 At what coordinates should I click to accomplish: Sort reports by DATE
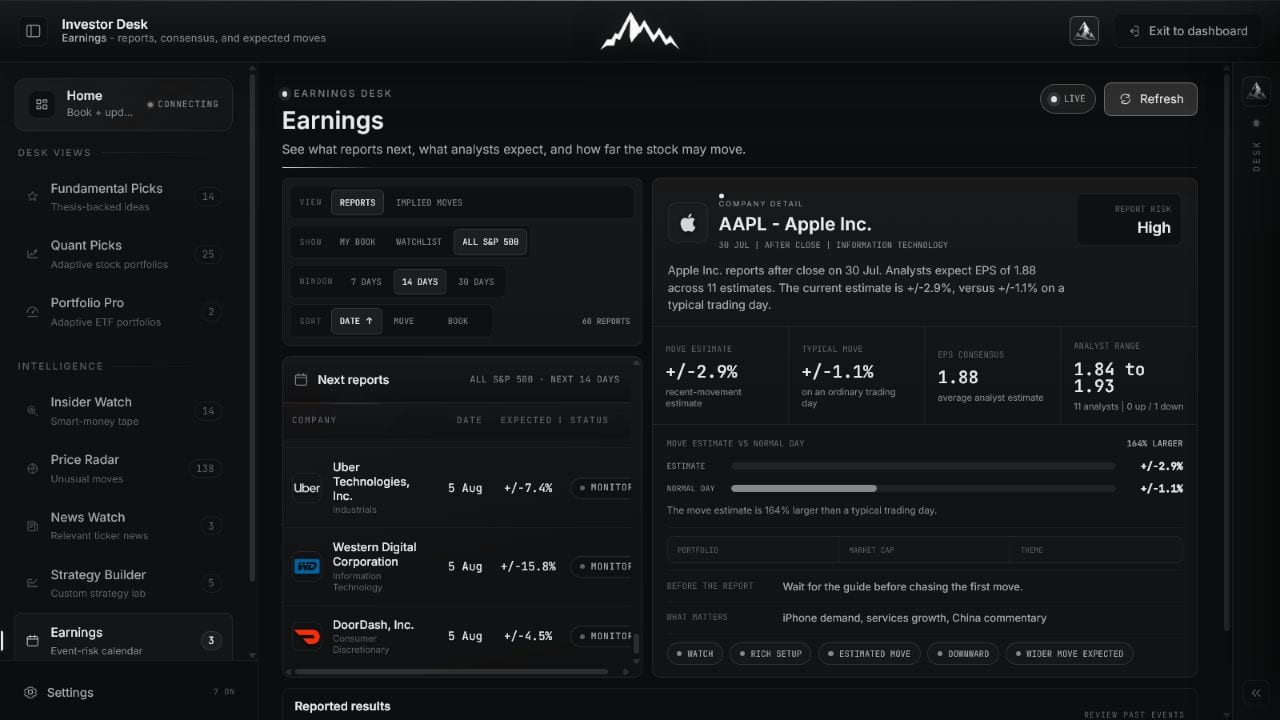pyautogui.click(x=356, y=321)
